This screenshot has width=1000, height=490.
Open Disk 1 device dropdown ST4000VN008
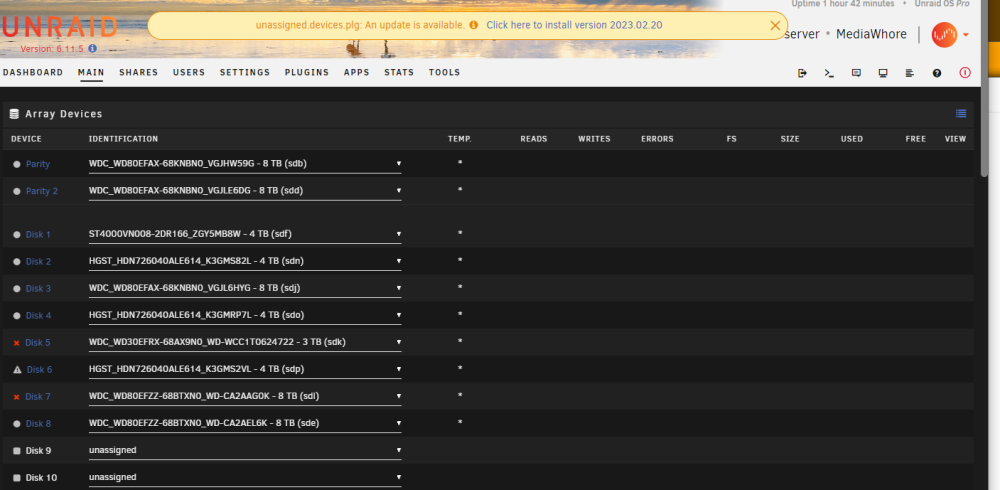[245, 234]
